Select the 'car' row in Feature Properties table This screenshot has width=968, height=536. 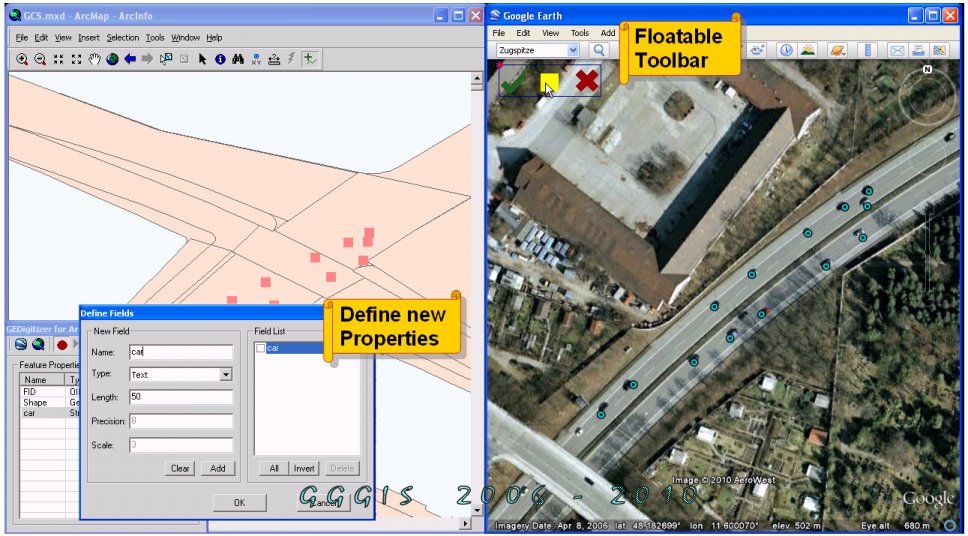coord(50,412)
